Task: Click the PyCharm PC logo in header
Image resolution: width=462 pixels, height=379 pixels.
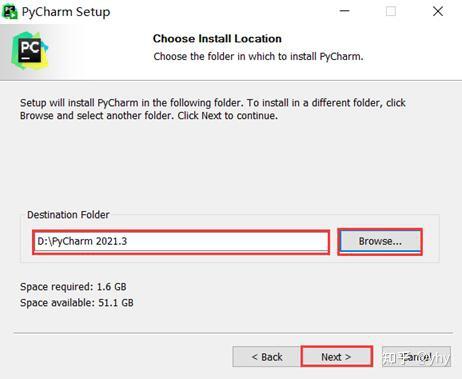Action: pos(30,50)
